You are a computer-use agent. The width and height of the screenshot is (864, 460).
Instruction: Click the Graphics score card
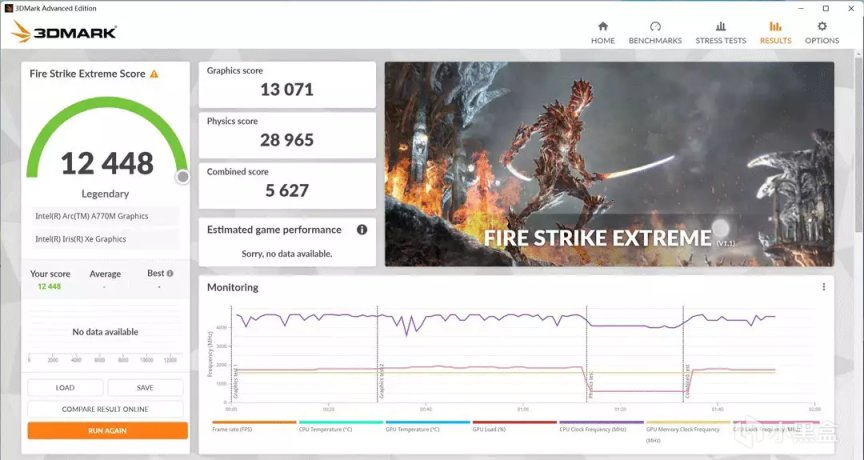[287, 84]
